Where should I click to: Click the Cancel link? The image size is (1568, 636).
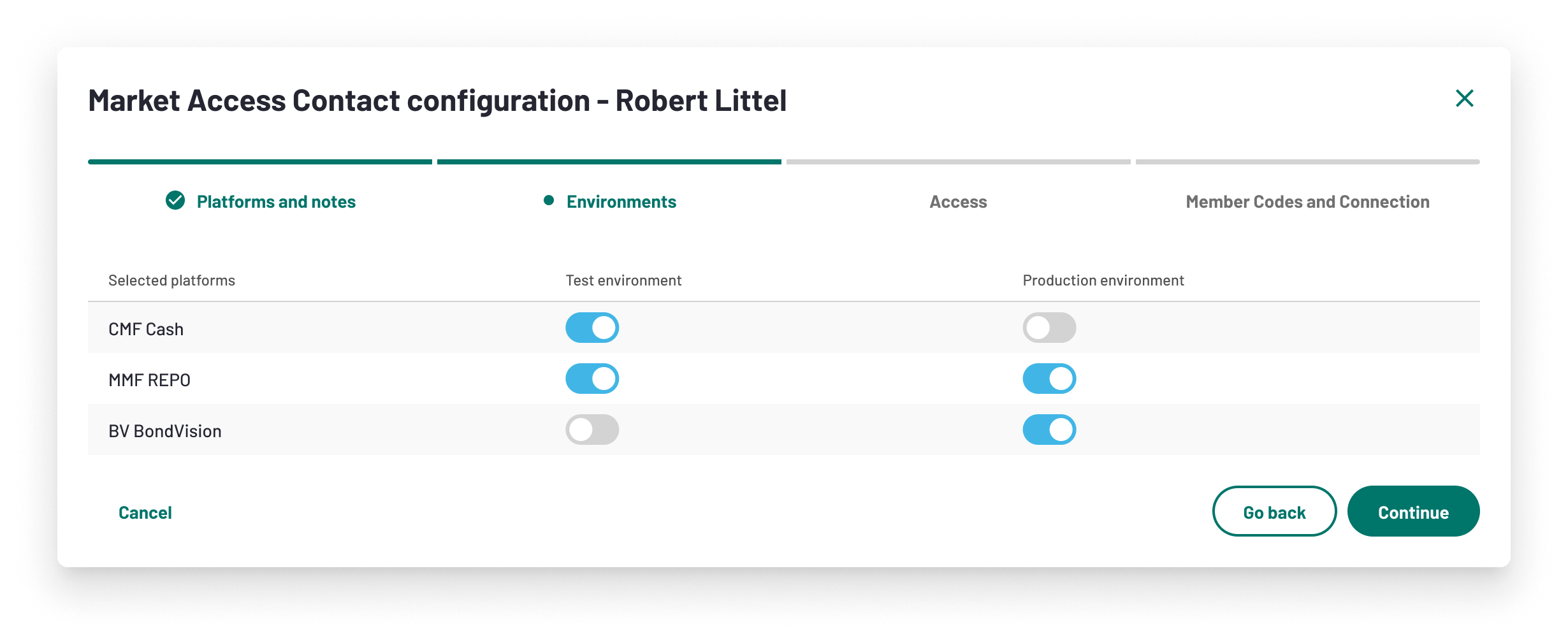point(145,512)
